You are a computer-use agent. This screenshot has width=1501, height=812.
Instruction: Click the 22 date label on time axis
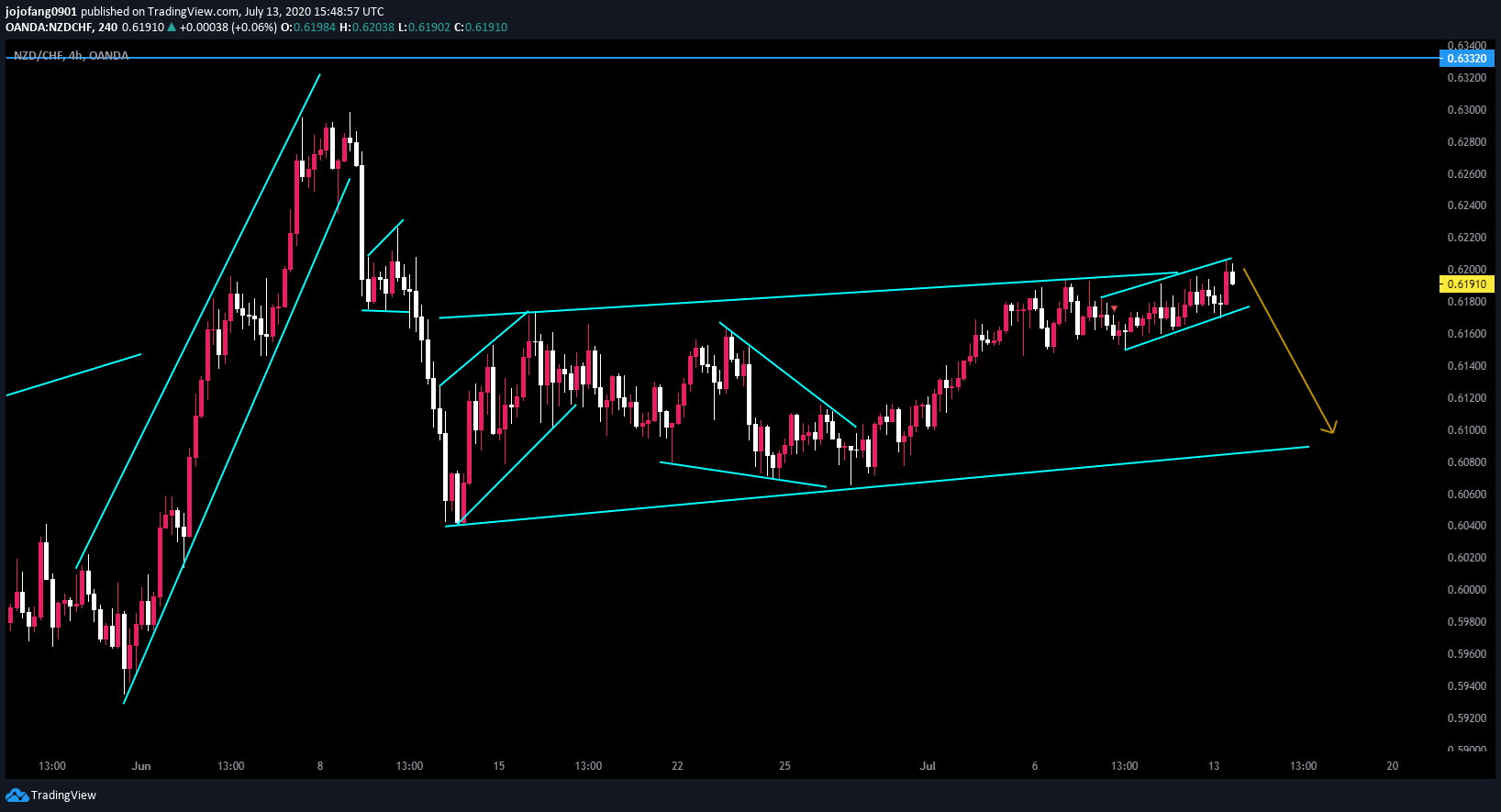(x=677, y=766)
